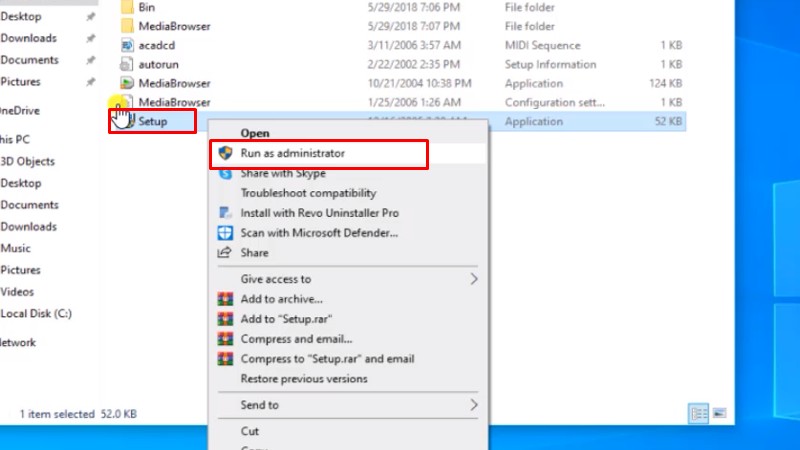The width and height of the screenshot is (800, 450).
Task: Click the acadcd MIDI file icon
Action: point(127,45)
